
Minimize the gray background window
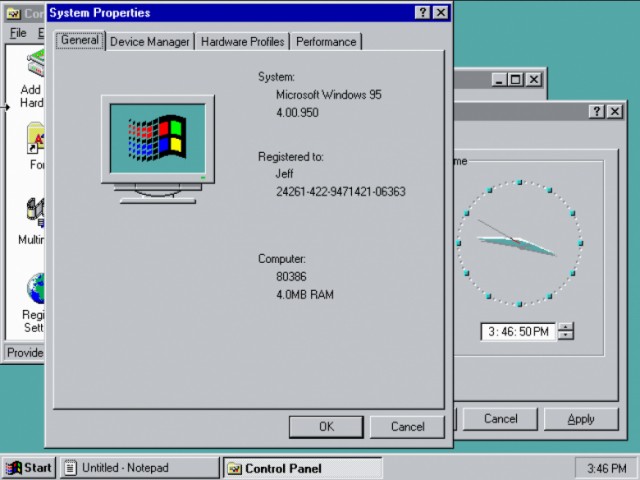(499, 80)
